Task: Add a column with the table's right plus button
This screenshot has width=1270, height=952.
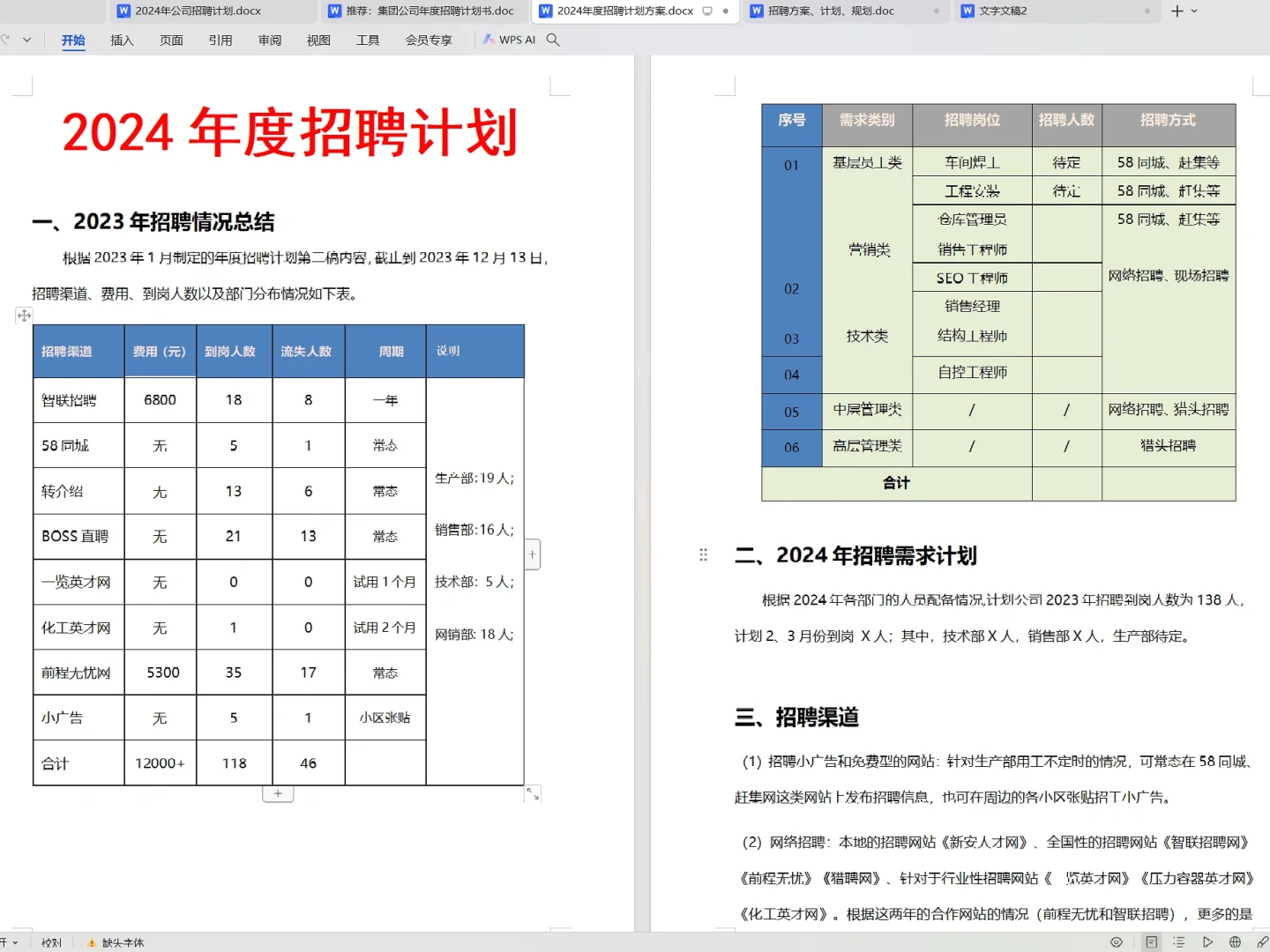Action: coord(532,554)
